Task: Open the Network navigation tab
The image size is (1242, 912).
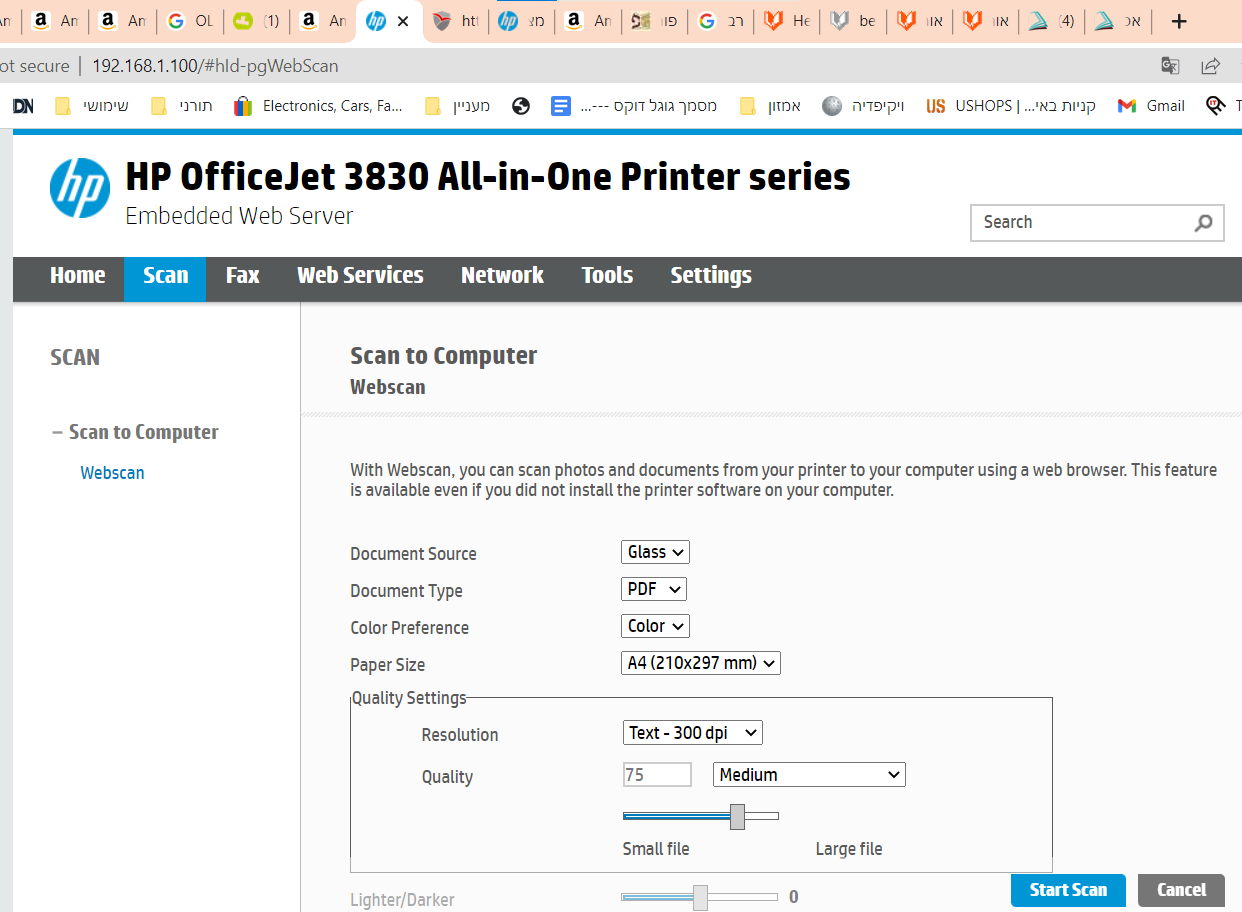Action: pyautogui.click(x=502, y=276)
